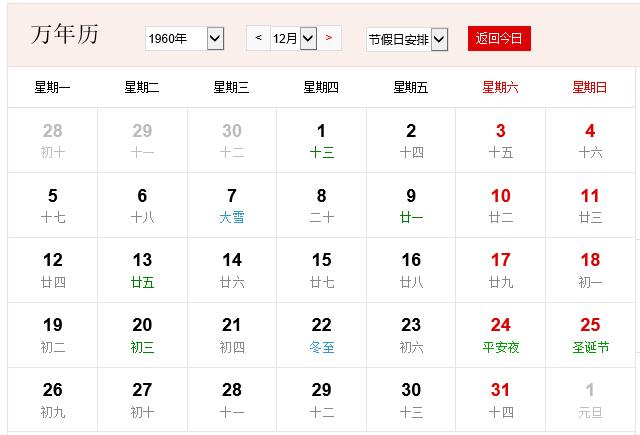Click the 返回今日 button
This screenshot has width=640, height=435.
coord(499,38)
